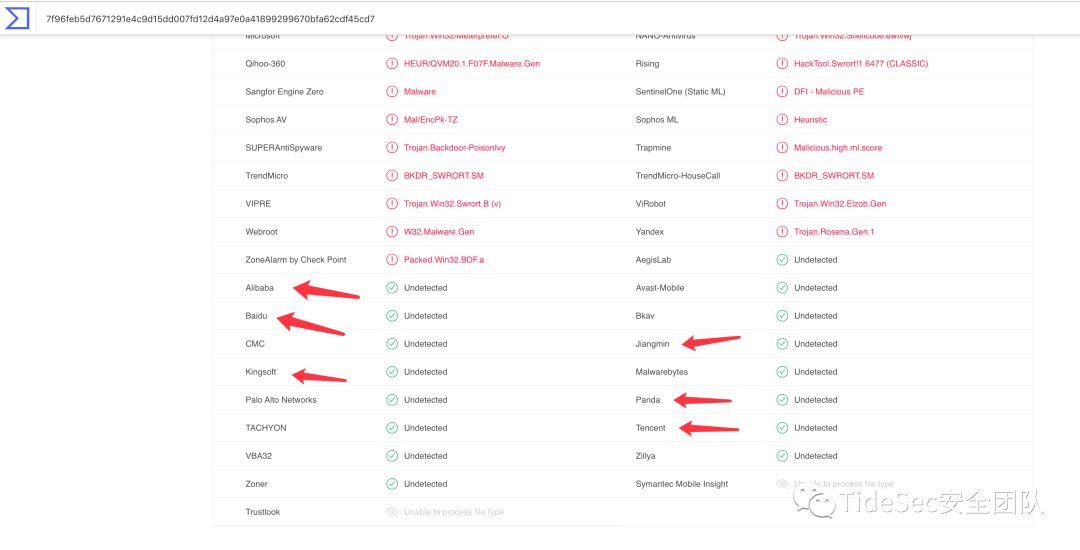Click the BKDR_SWRORT.SM result for TrendMicro
The height and width of the screenshot is (550, 1080).
click(444, 176)
